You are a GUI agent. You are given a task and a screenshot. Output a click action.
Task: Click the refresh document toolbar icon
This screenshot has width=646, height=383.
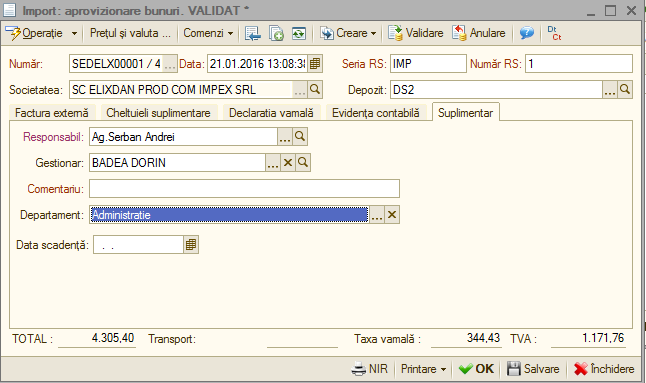pos(299,33)
